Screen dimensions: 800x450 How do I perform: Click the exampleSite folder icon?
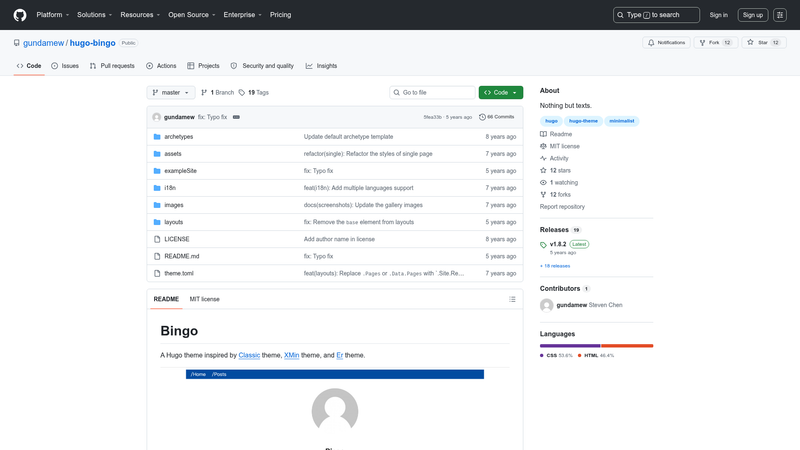[x=157, y=171]
